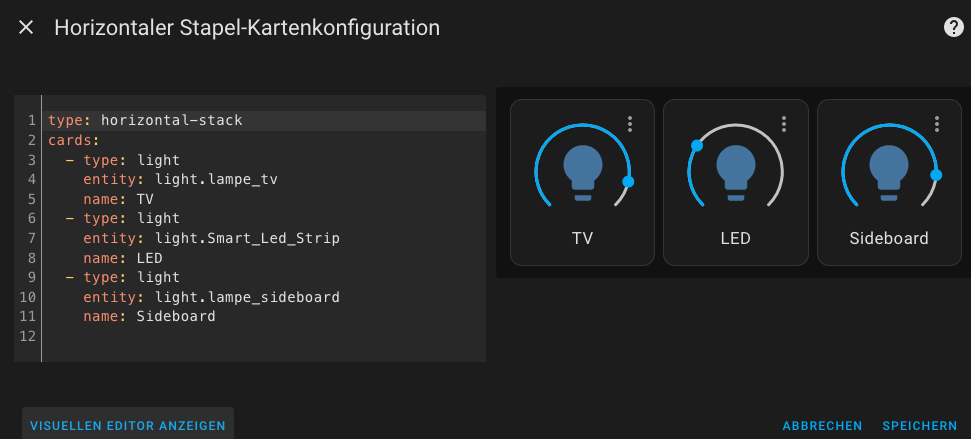Click the Abbrechen button

click(x=822, y=426)
